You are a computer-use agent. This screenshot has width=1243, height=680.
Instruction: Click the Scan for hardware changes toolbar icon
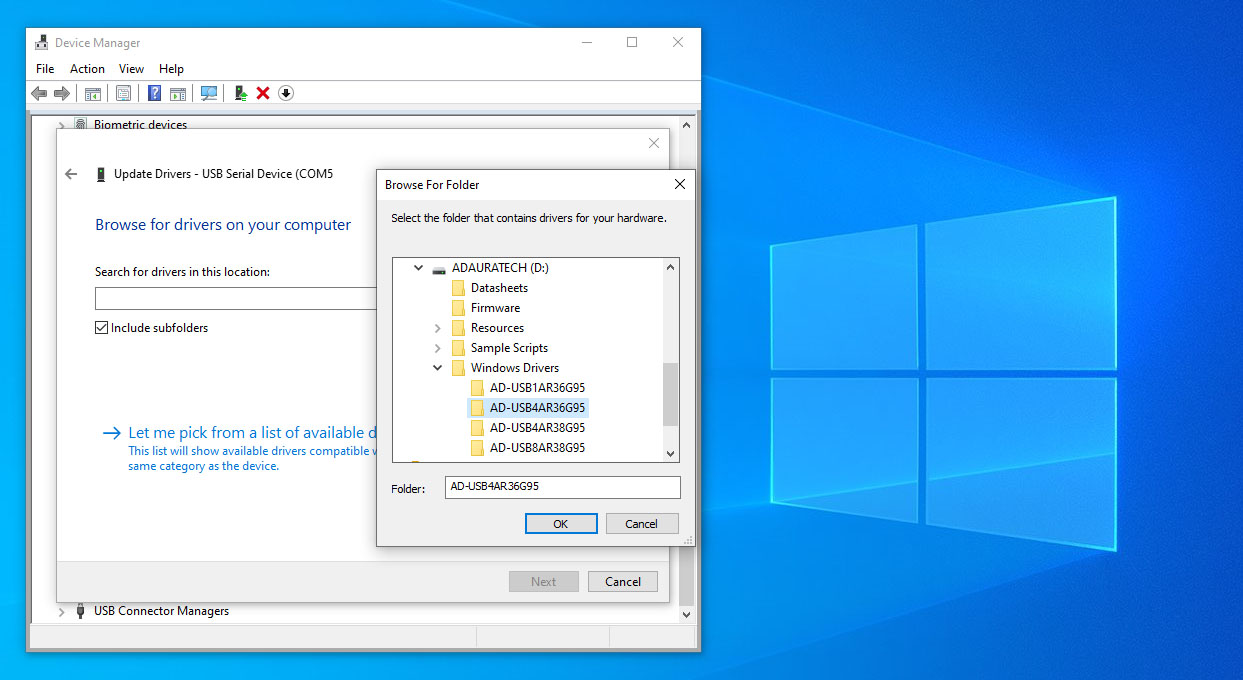[209, 93]
